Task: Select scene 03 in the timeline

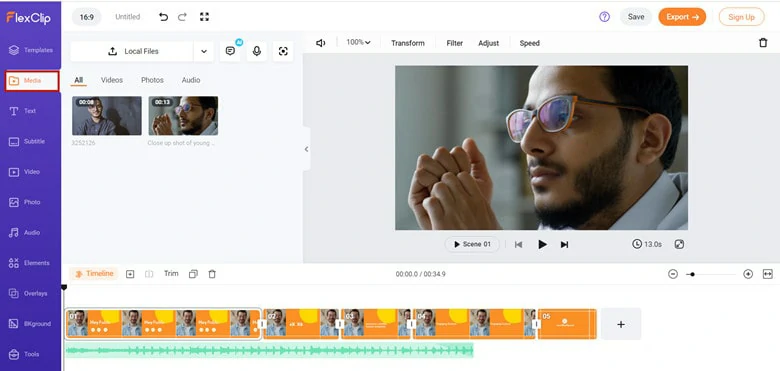Action: pos(376,324)
